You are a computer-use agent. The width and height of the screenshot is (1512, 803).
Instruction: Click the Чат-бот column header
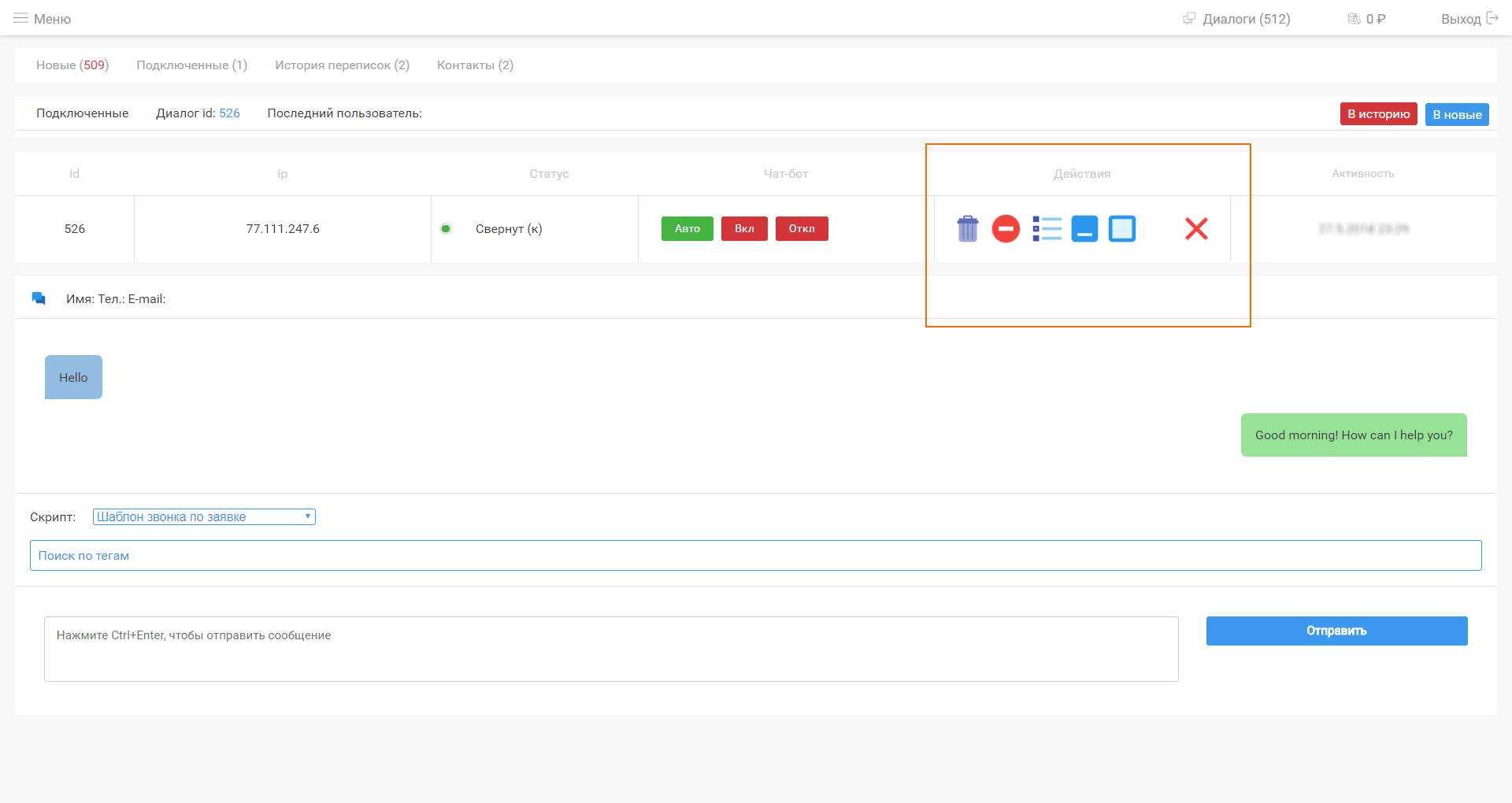pos(786,173)
